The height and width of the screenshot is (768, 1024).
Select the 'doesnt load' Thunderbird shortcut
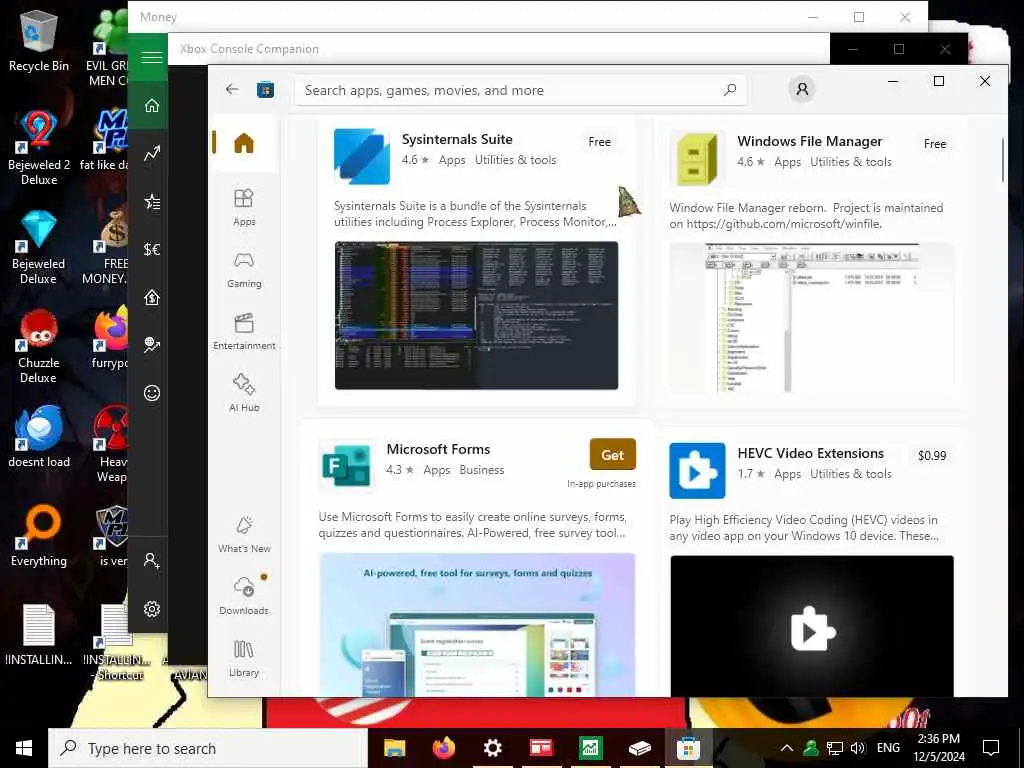pos(39,437)
